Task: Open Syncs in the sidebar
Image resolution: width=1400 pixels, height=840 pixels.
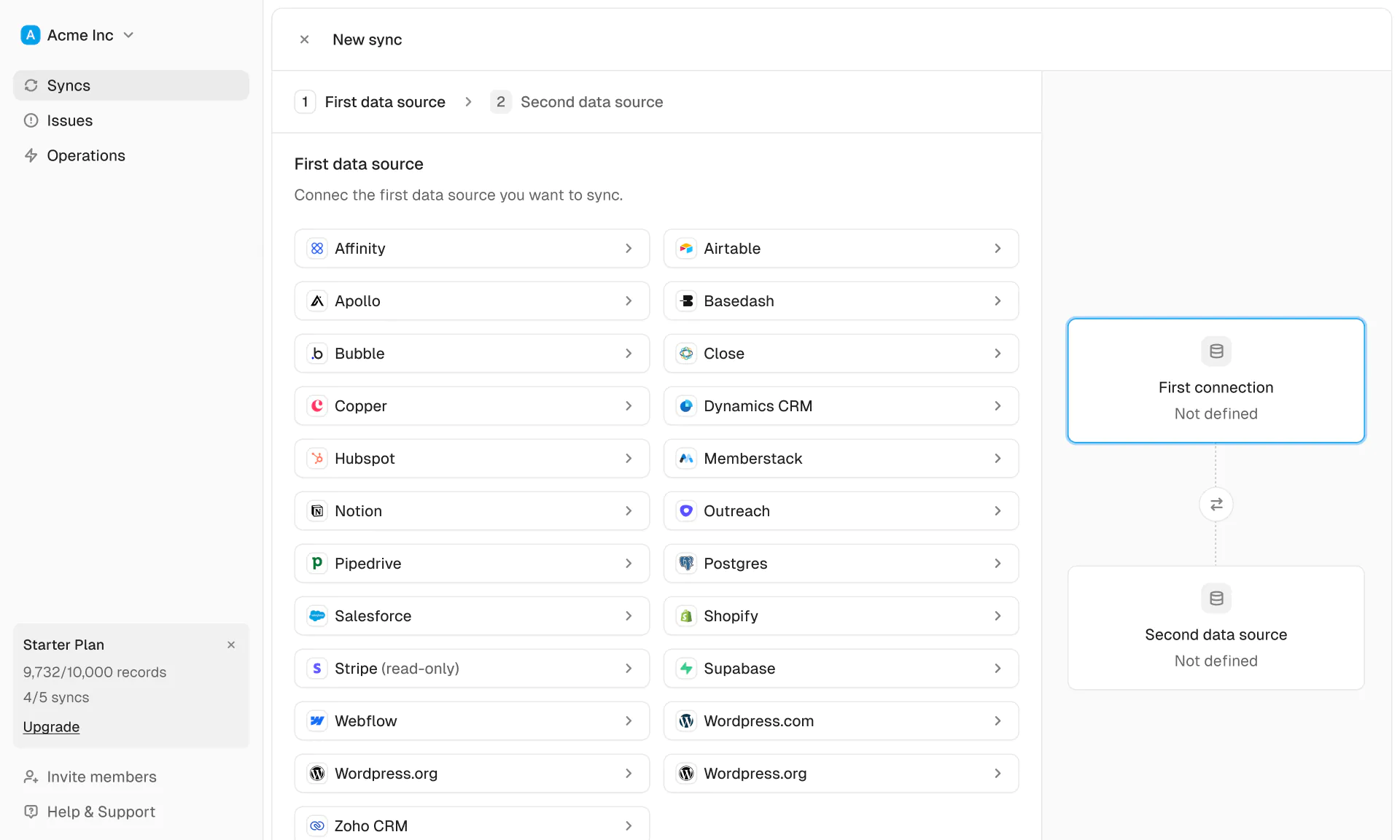Action: tap(131, 85)
